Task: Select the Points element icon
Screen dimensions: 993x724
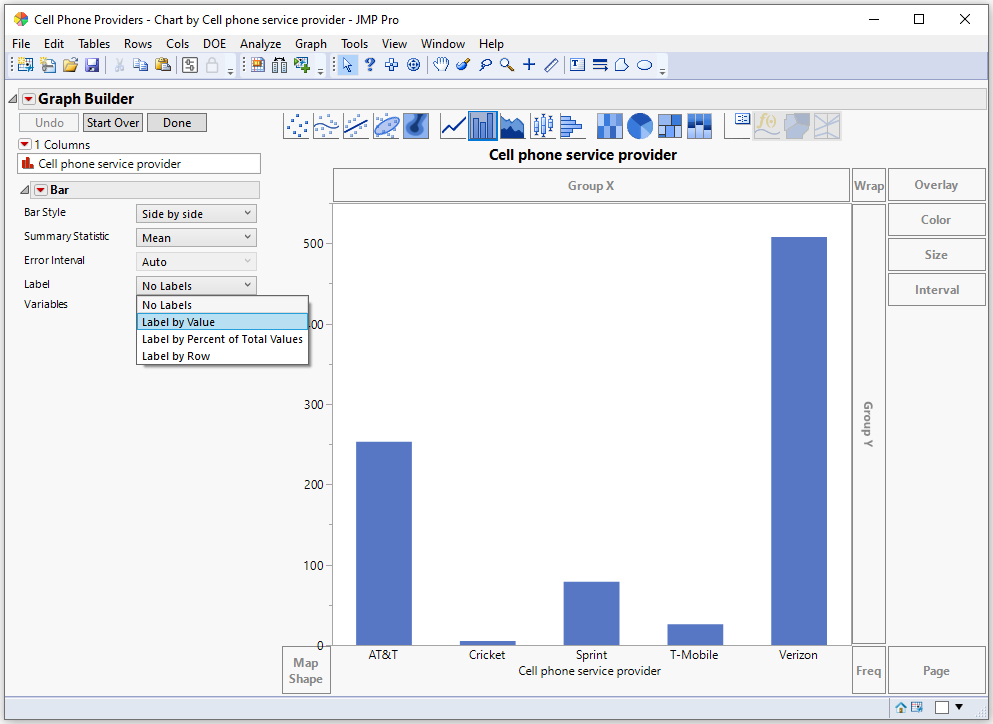Action: 297,125
